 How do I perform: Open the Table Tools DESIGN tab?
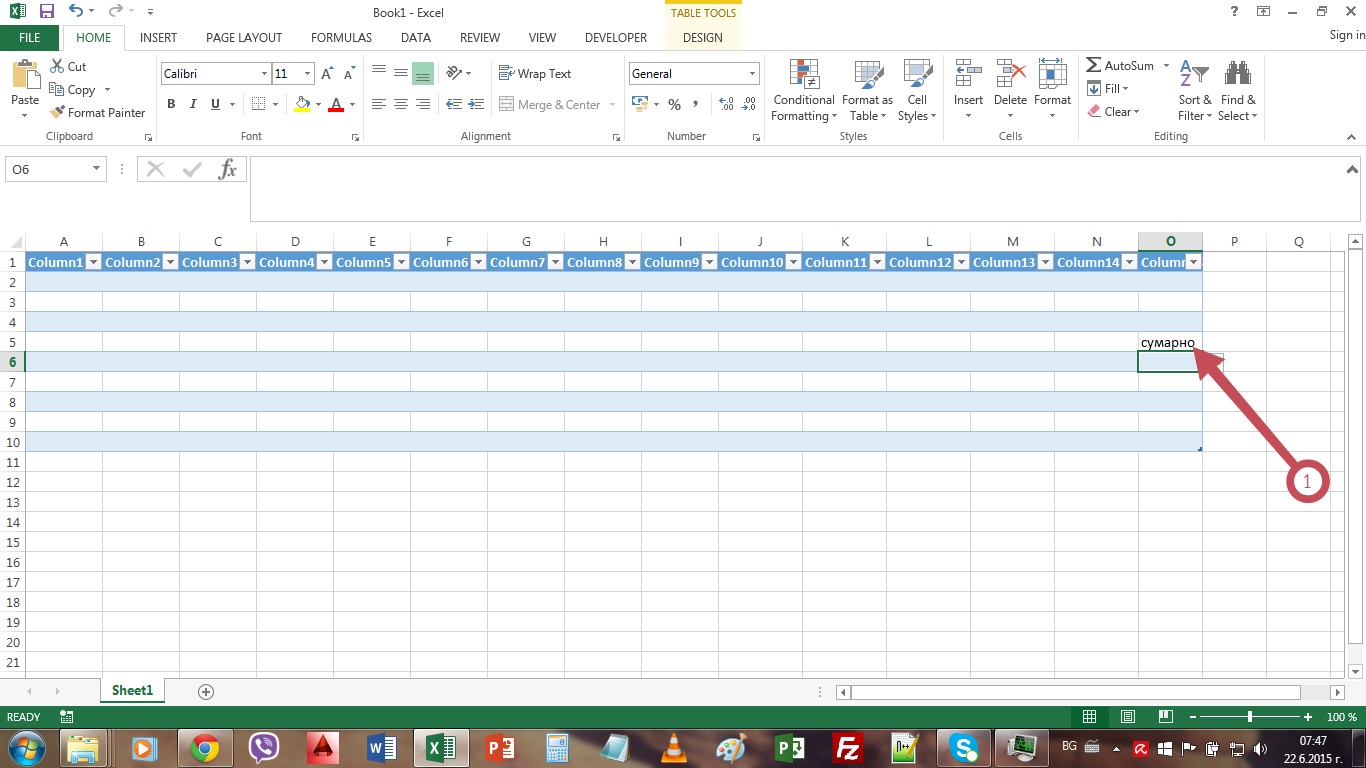(x=703, y=38)
